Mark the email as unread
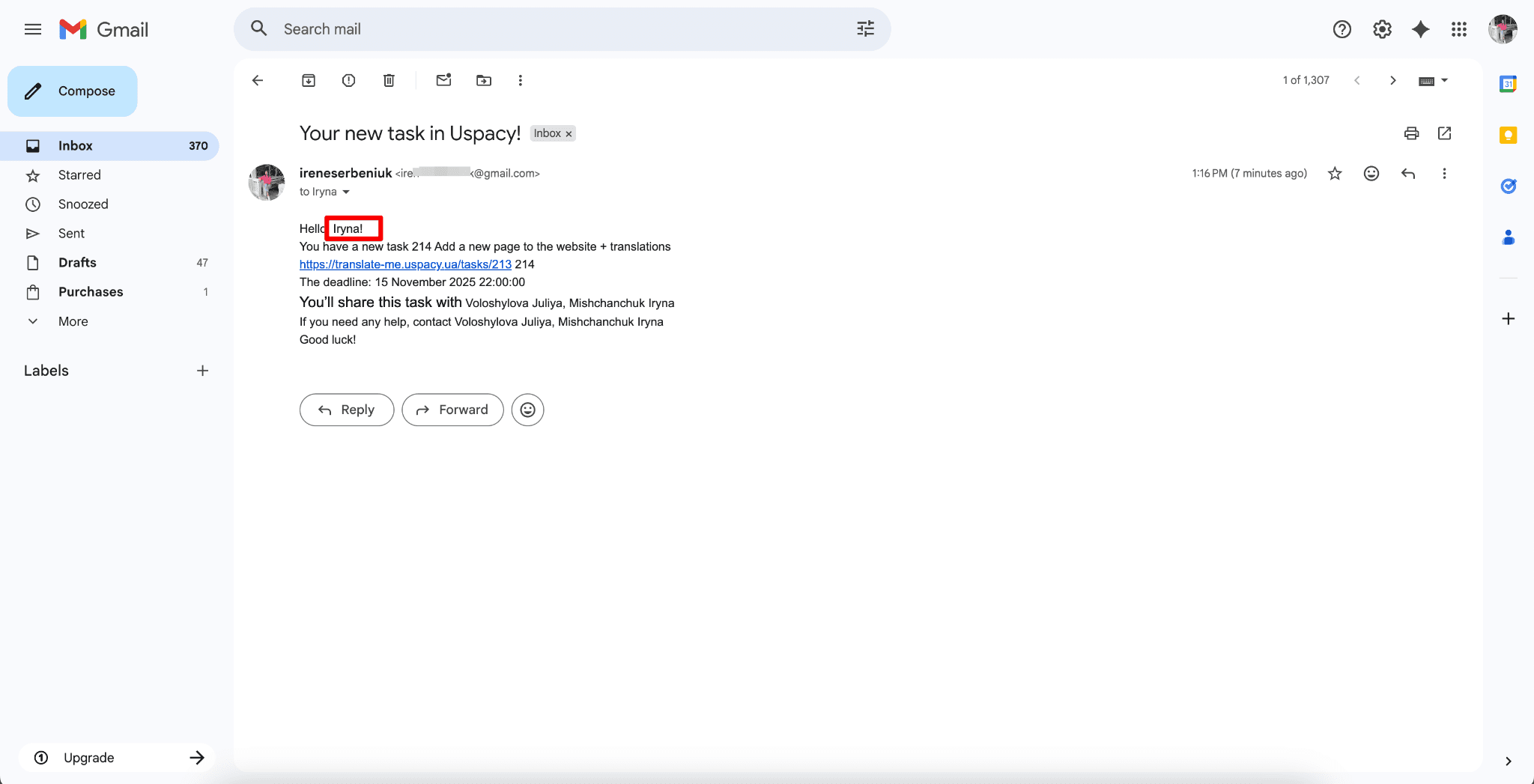The height and width of the screenshot is (784, 1534). point(443,80)
